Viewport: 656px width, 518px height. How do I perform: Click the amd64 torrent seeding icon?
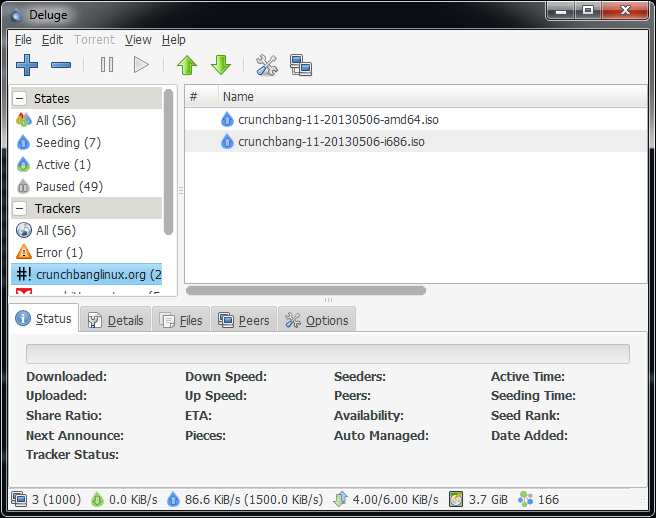pos(227,119)
